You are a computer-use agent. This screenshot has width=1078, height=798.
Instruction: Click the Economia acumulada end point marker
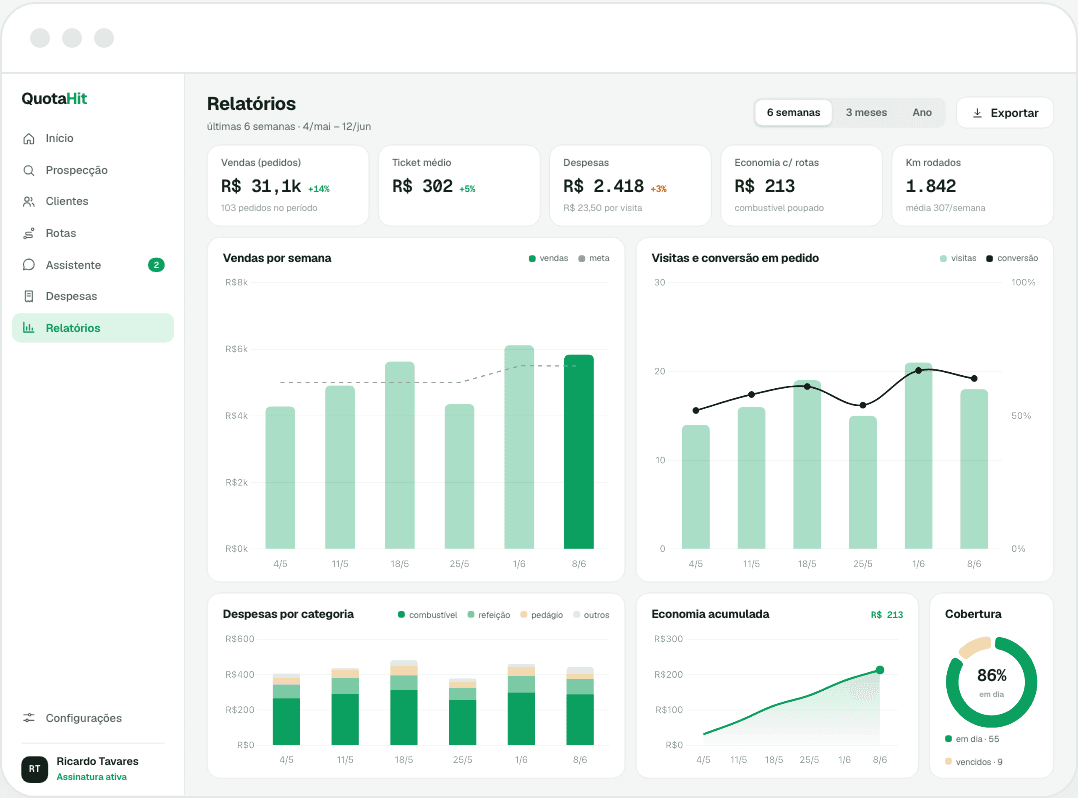pos(880,670)
